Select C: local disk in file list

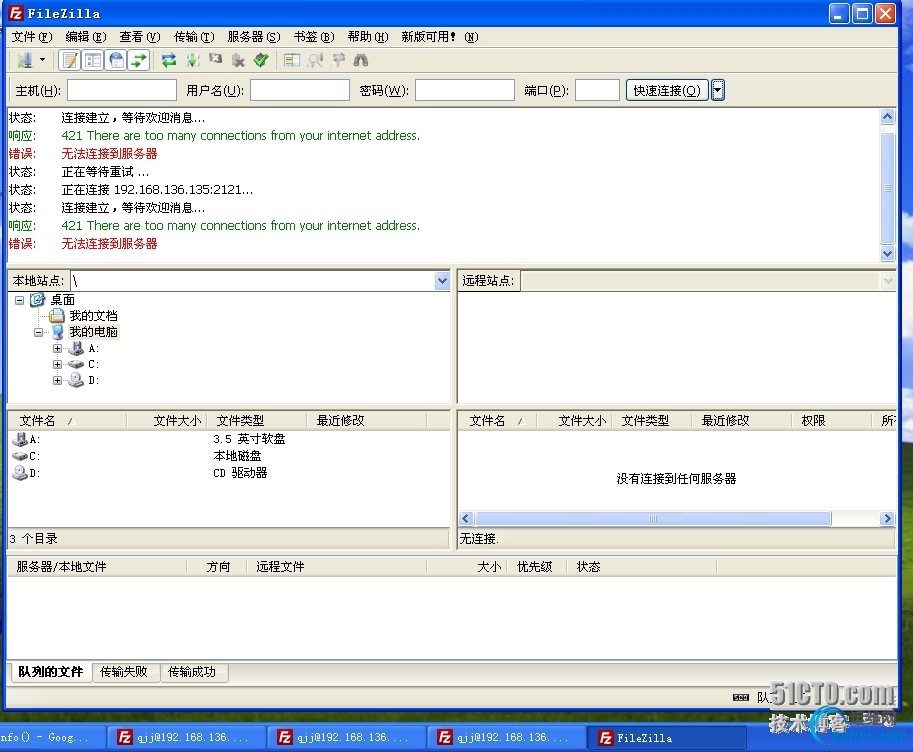(x=35, y=456)
